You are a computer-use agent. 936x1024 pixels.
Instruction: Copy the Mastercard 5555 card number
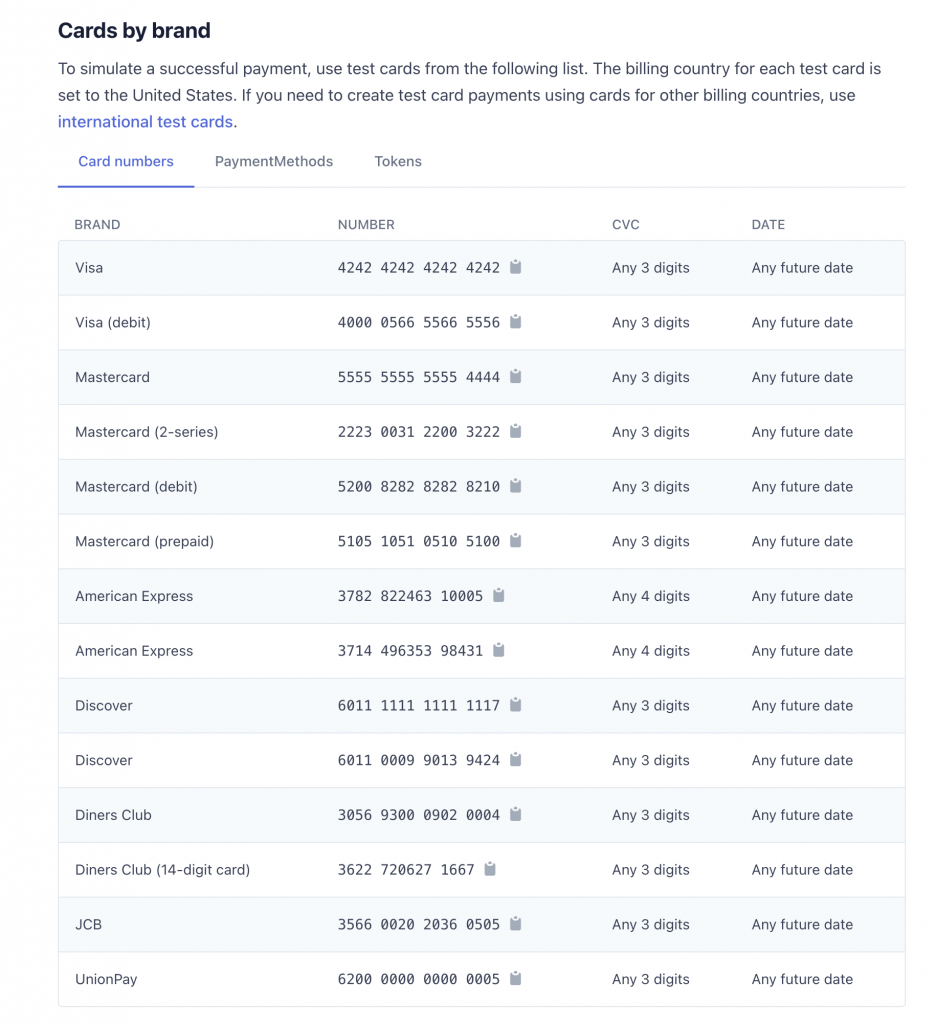point(515,376)
